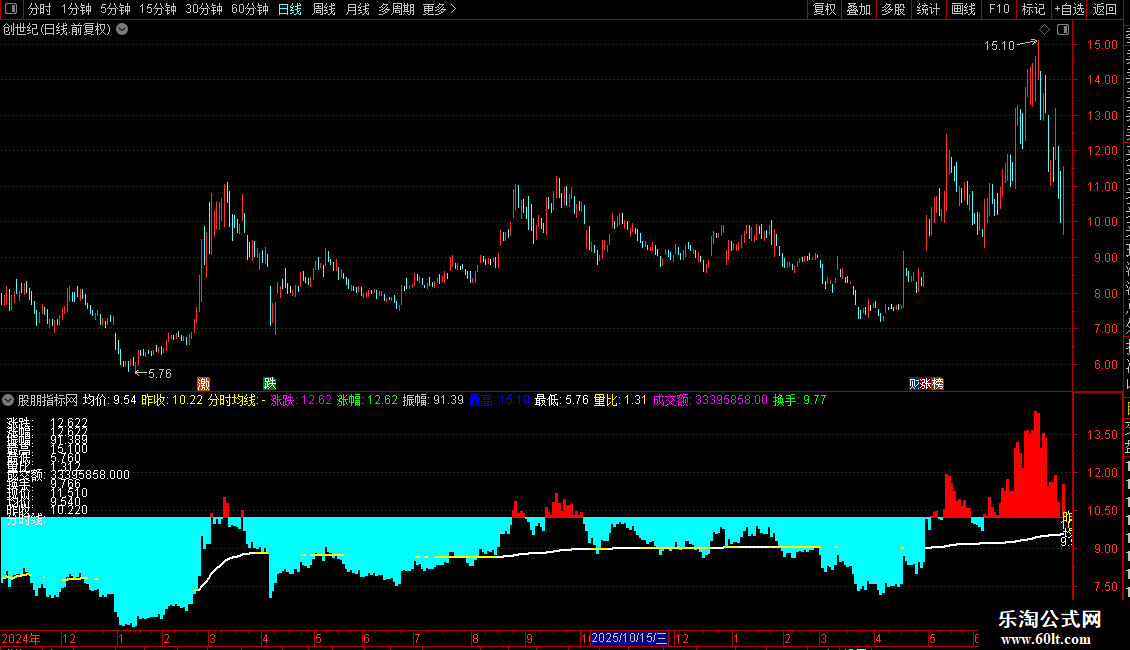Click the 跌 event marker

(270, 383)
